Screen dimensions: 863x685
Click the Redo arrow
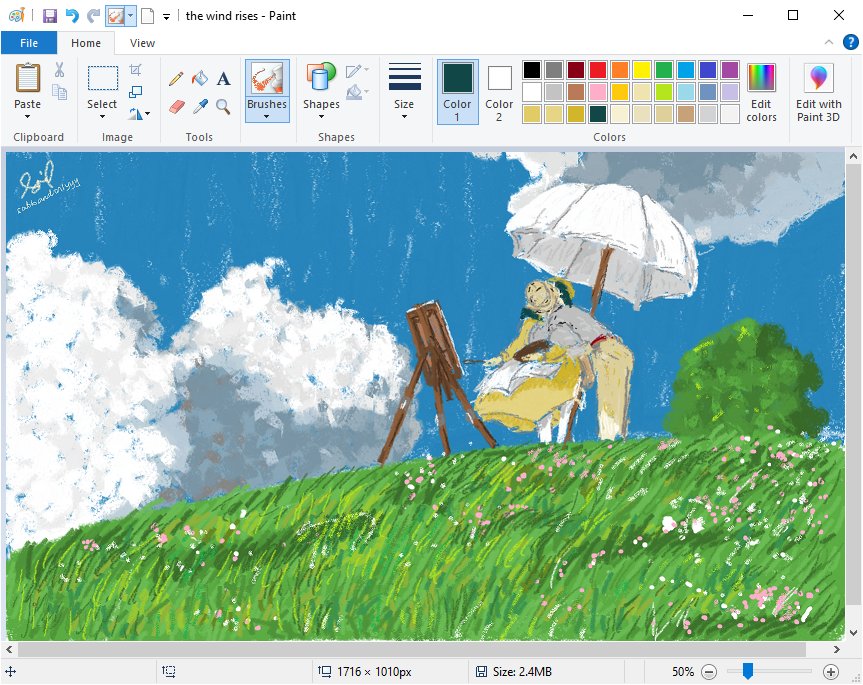(94, 15)
